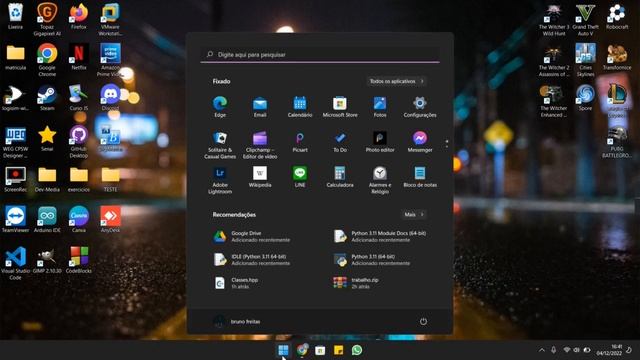The width and height of the screenshot is (640, 360).
Task: Select the Cities Skylines desktop icon
Action: [x=585, y=60]
